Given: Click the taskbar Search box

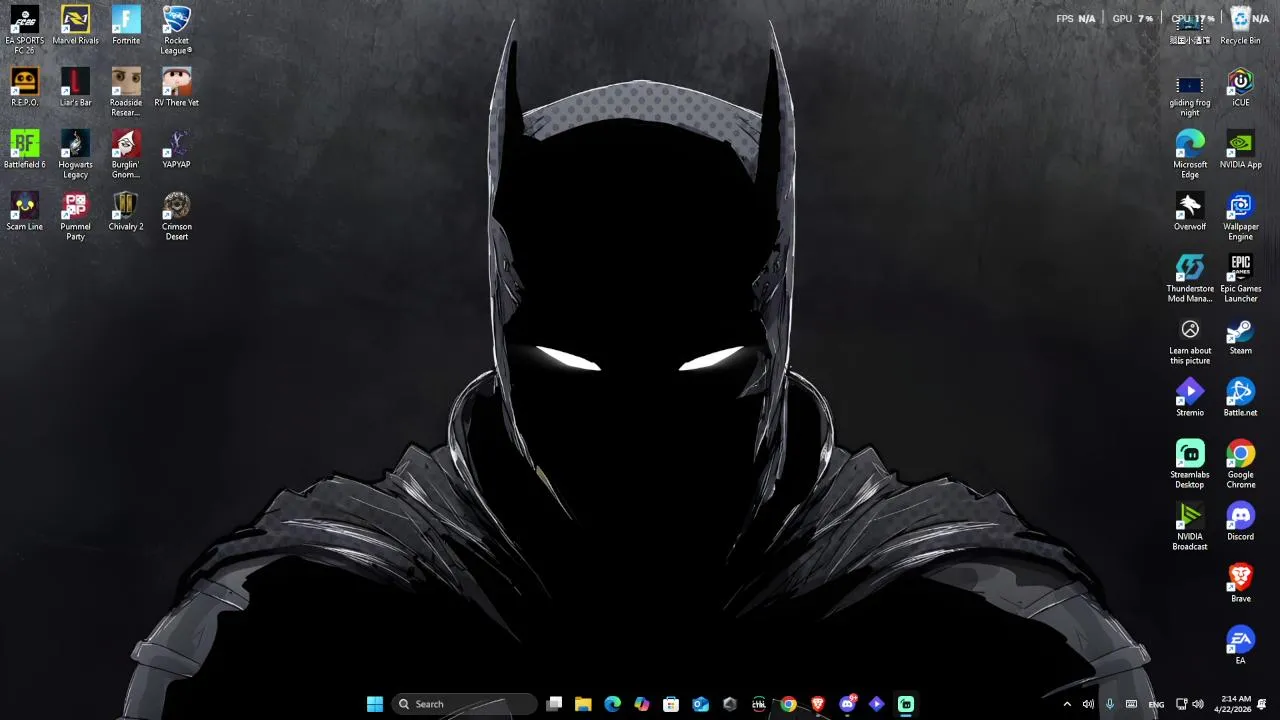Looking at the screenshot, I should point(465,704).
